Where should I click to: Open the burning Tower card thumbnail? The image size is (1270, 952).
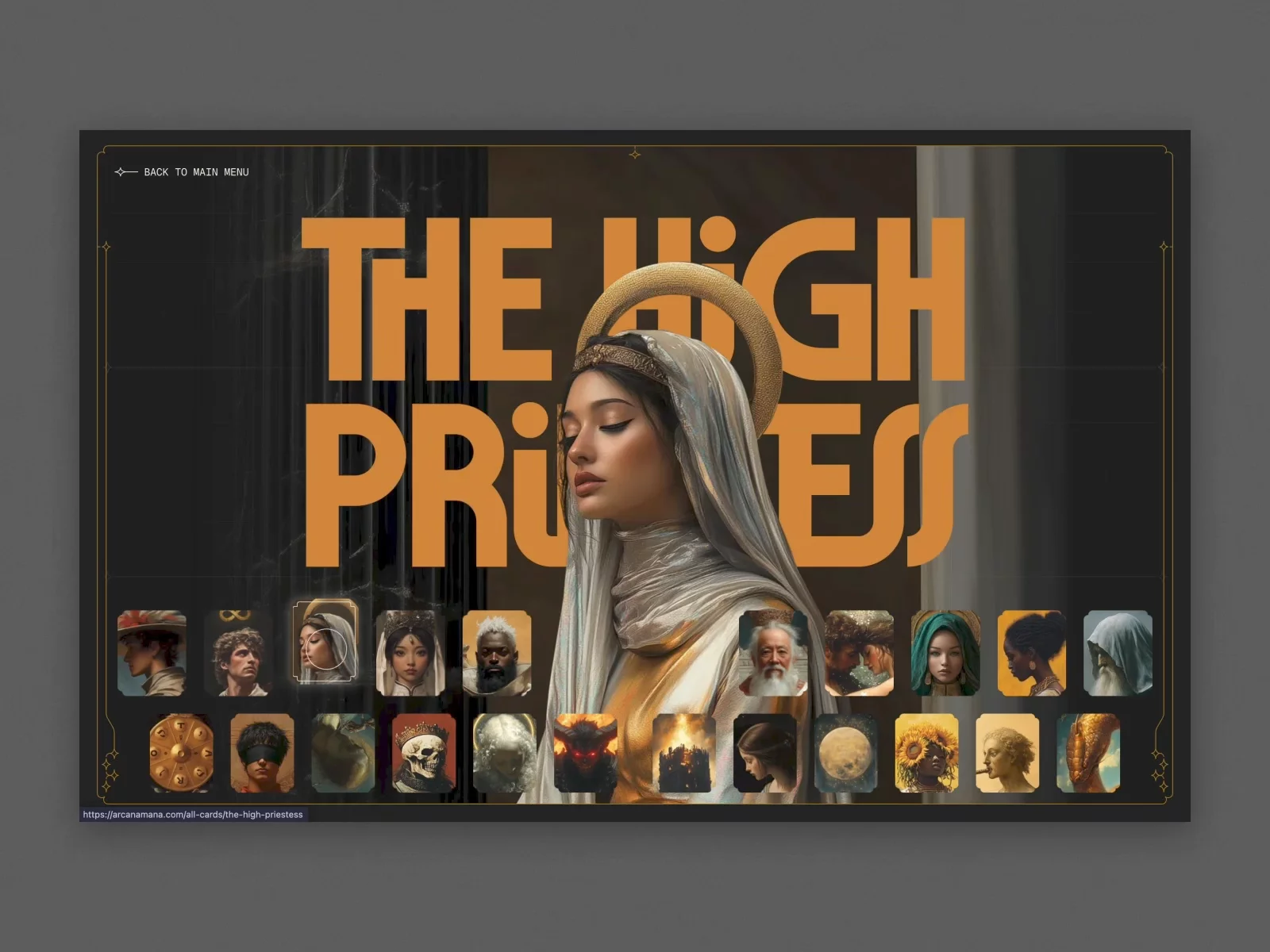[x=684, y=753]
